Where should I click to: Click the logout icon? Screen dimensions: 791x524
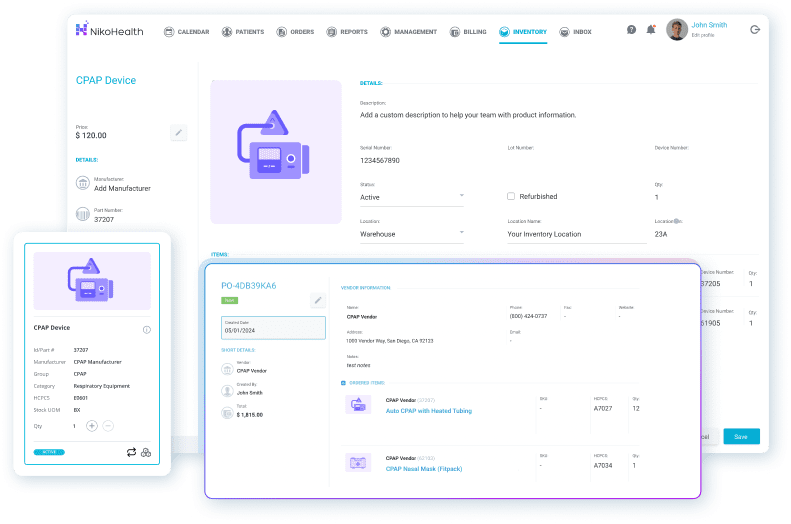(755, 30)
